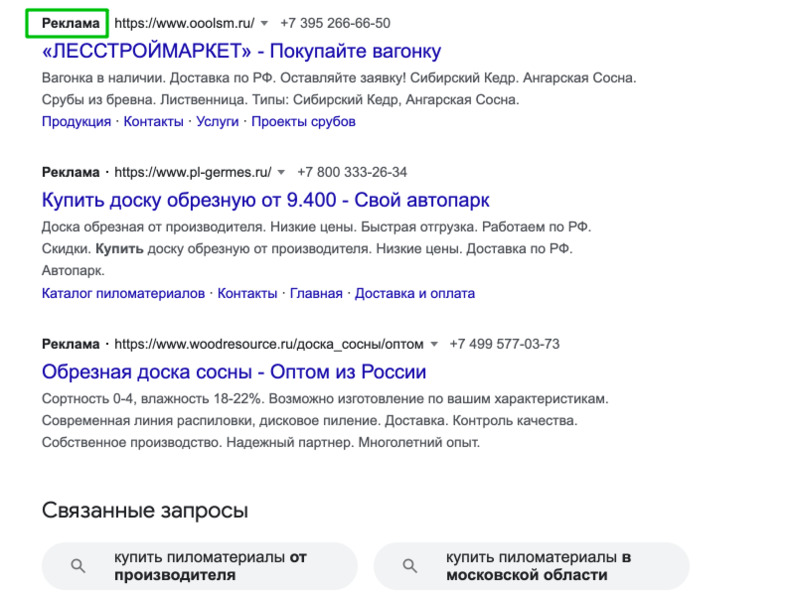Click Реклама label of pl-germes ad
The image size is (790, 597).
tap(71, 173)
